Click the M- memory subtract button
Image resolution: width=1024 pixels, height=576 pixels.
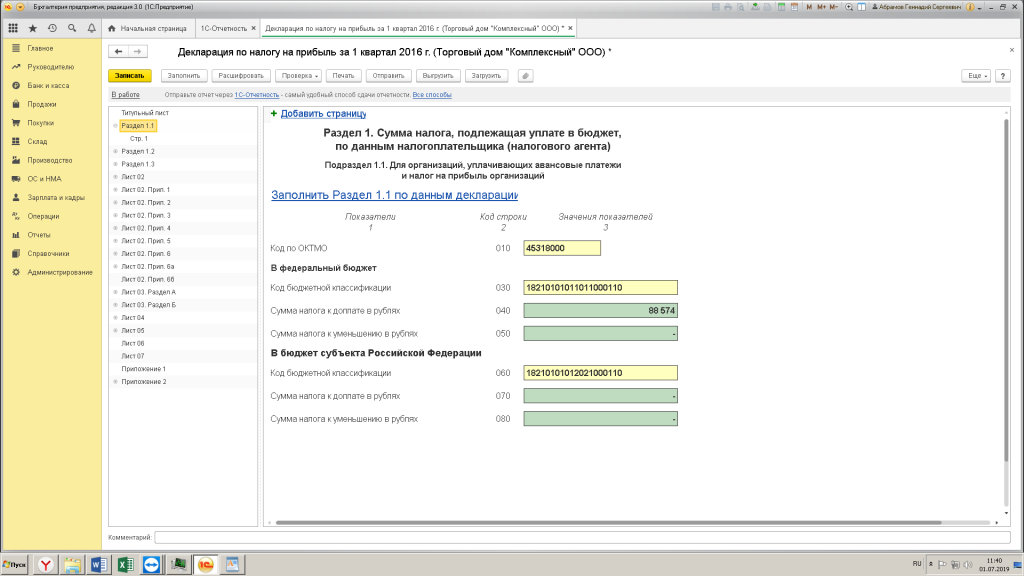click(833, 7)
